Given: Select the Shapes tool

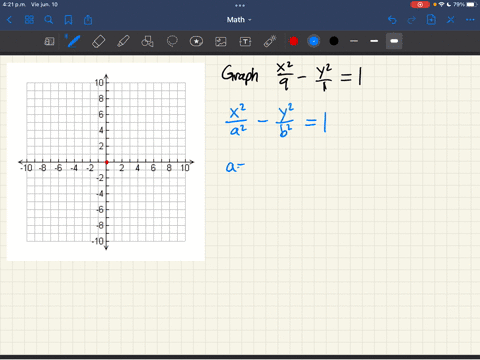Looking at the screenshot, I should point(147,41).
